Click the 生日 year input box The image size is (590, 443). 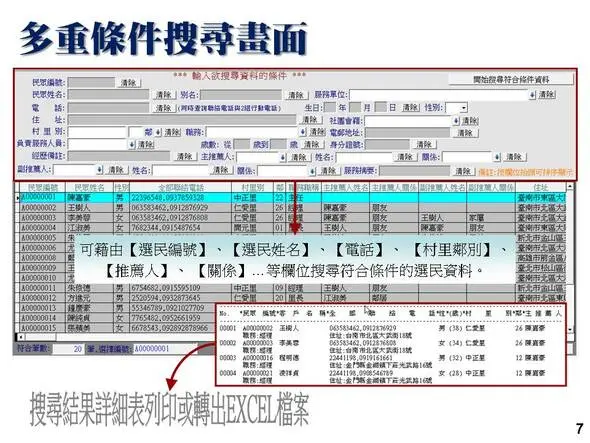[x=330, y=107]
